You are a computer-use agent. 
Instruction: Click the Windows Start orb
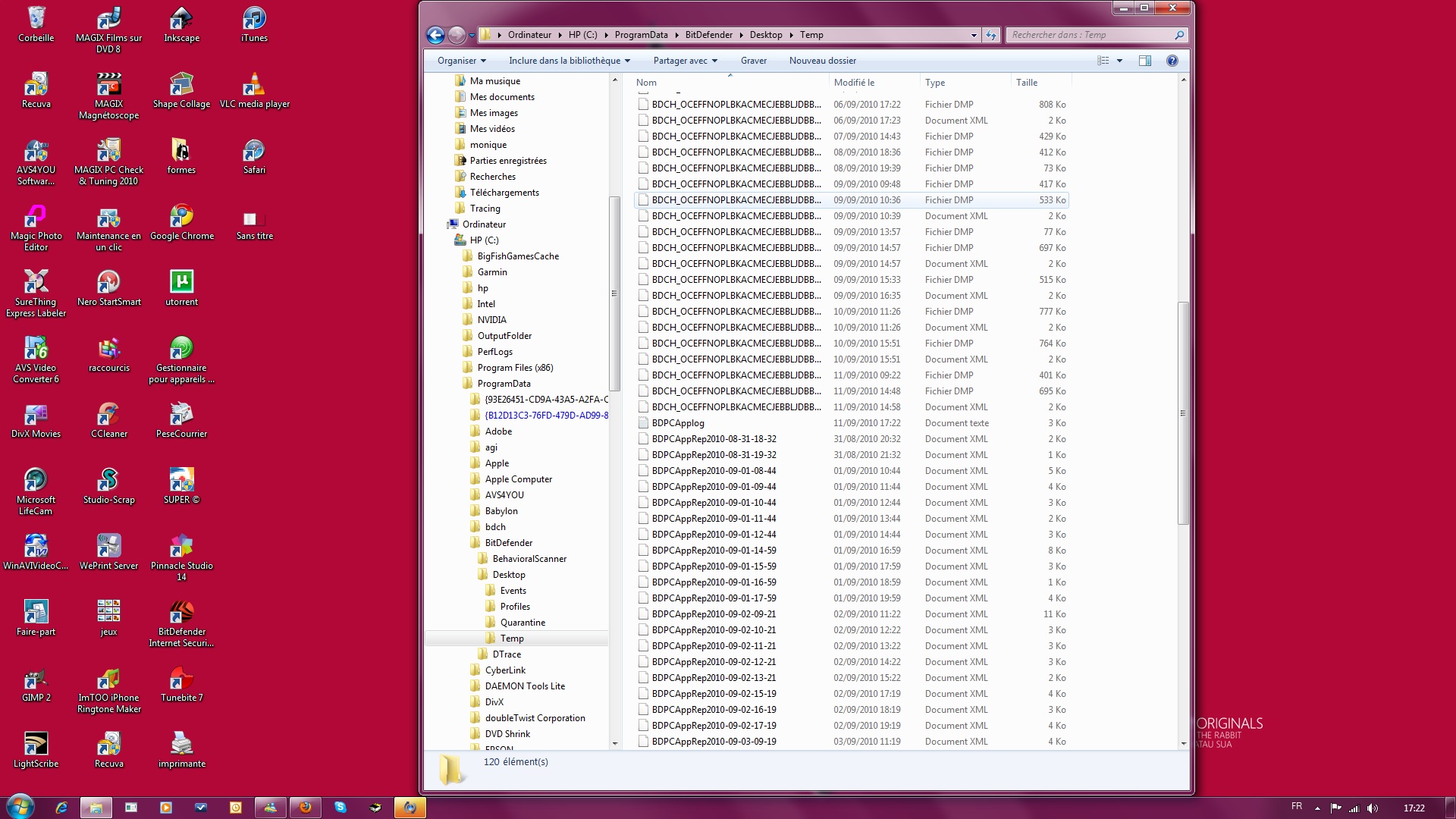tap(20, 807)
